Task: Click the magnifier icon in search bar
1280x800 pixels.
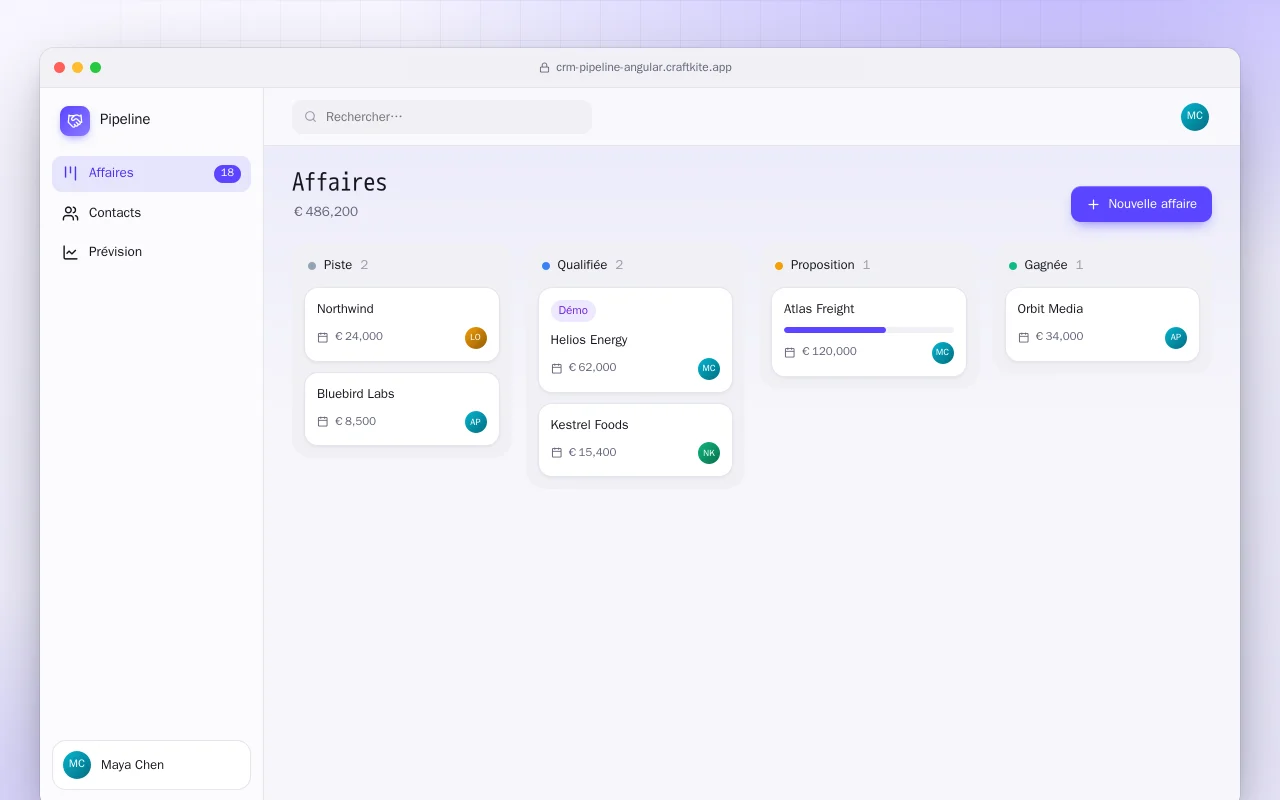Action: click(310, 117)
